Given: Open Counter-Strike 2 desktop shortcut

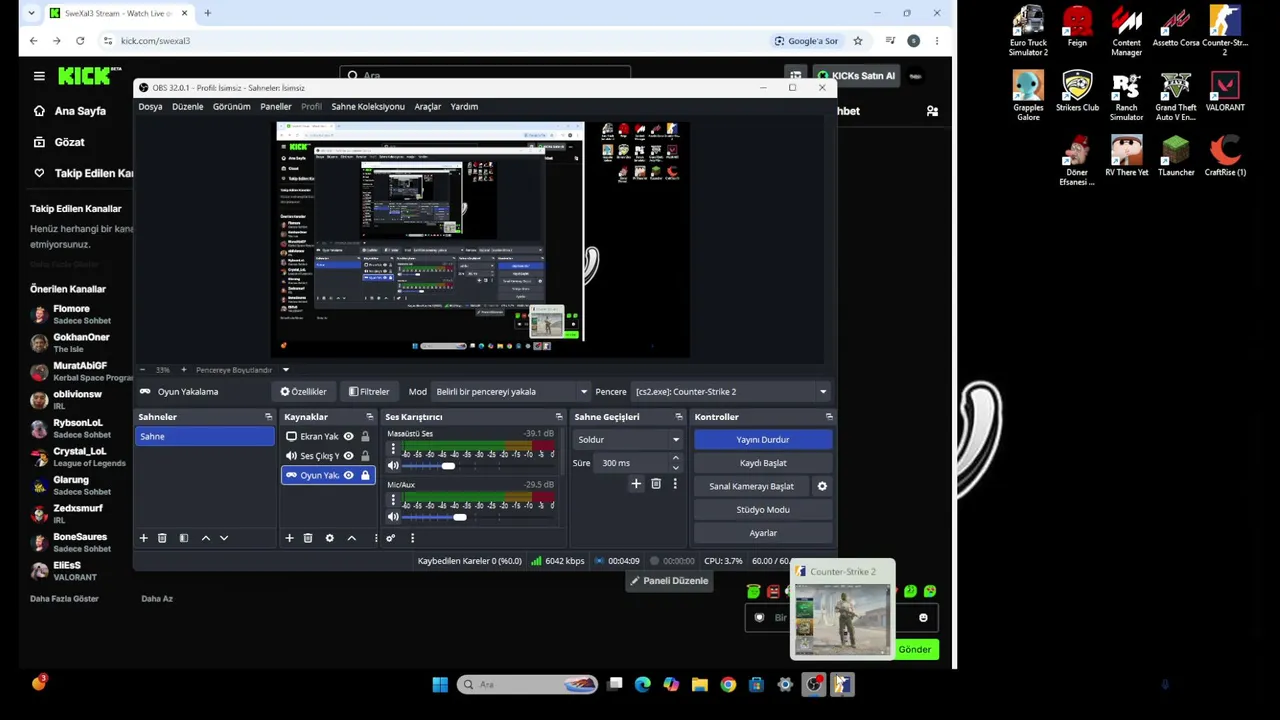Looking at the screenshot, I should [1225, 30].
